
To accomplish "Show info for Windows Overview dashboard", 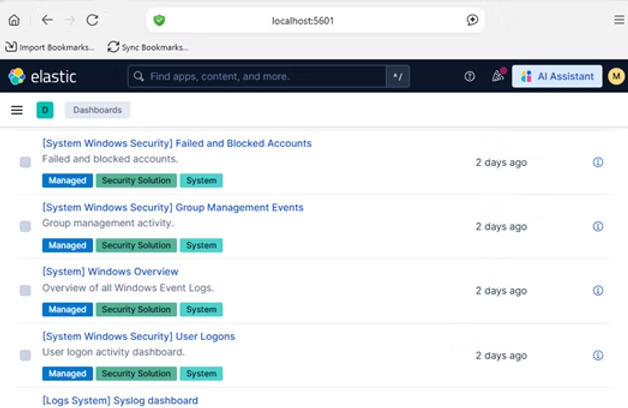I will click(598, 291).
